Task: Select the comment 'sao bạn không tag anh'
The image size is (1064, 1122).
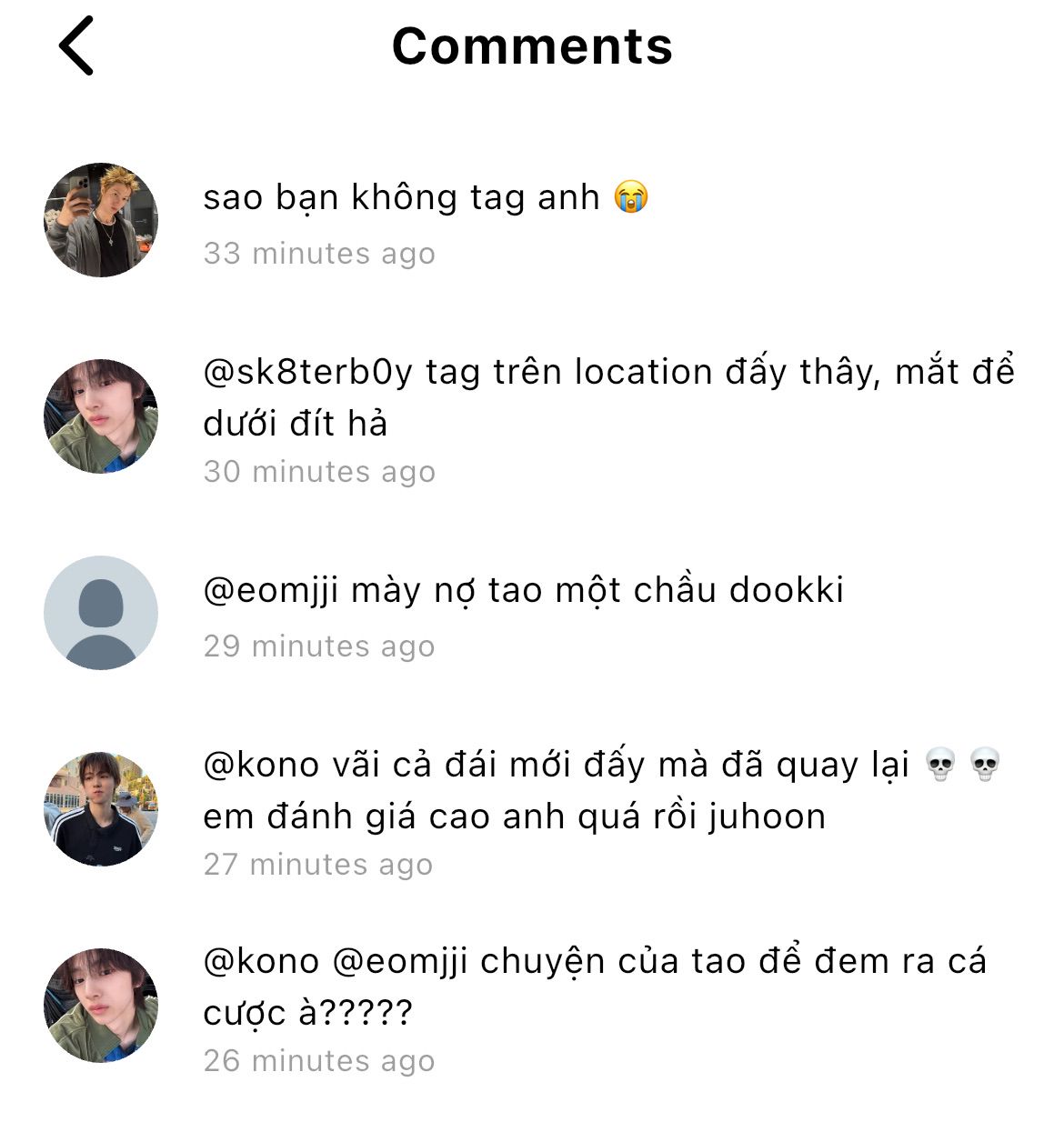Action: [x=401, y=197]
